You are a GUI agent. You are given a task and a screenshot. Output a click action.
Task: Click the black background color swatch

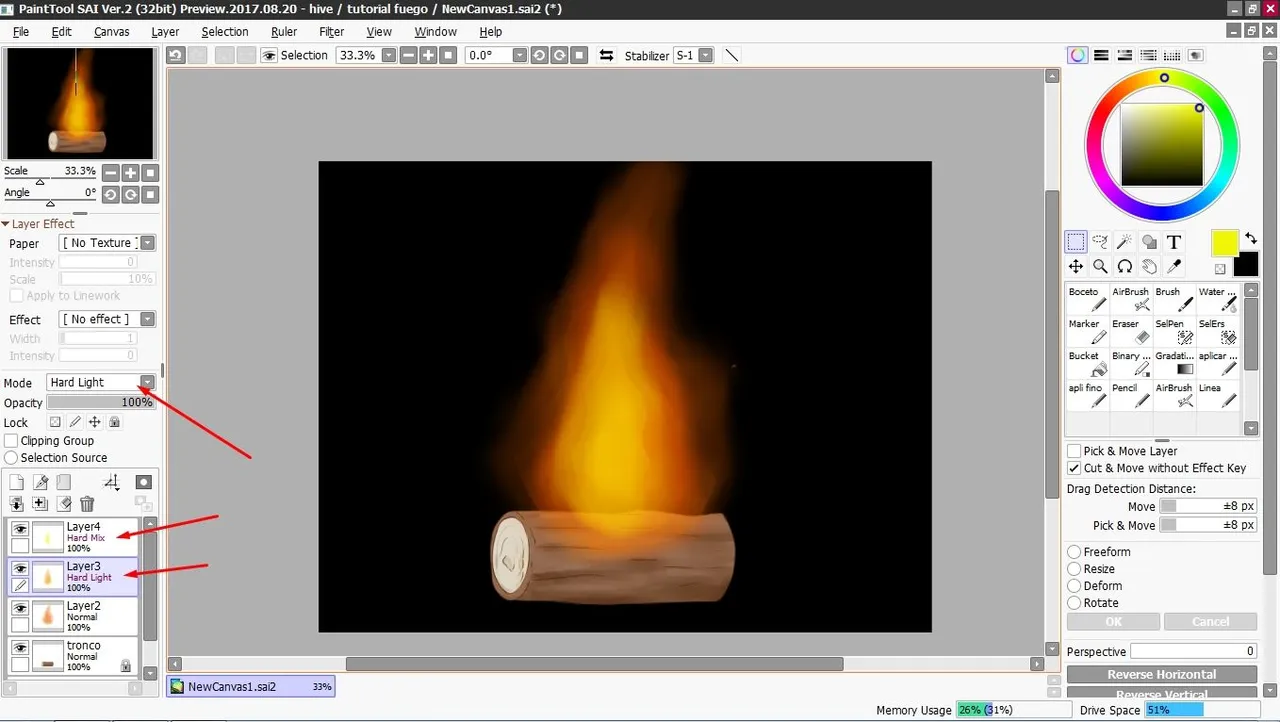click(1245, 265)
